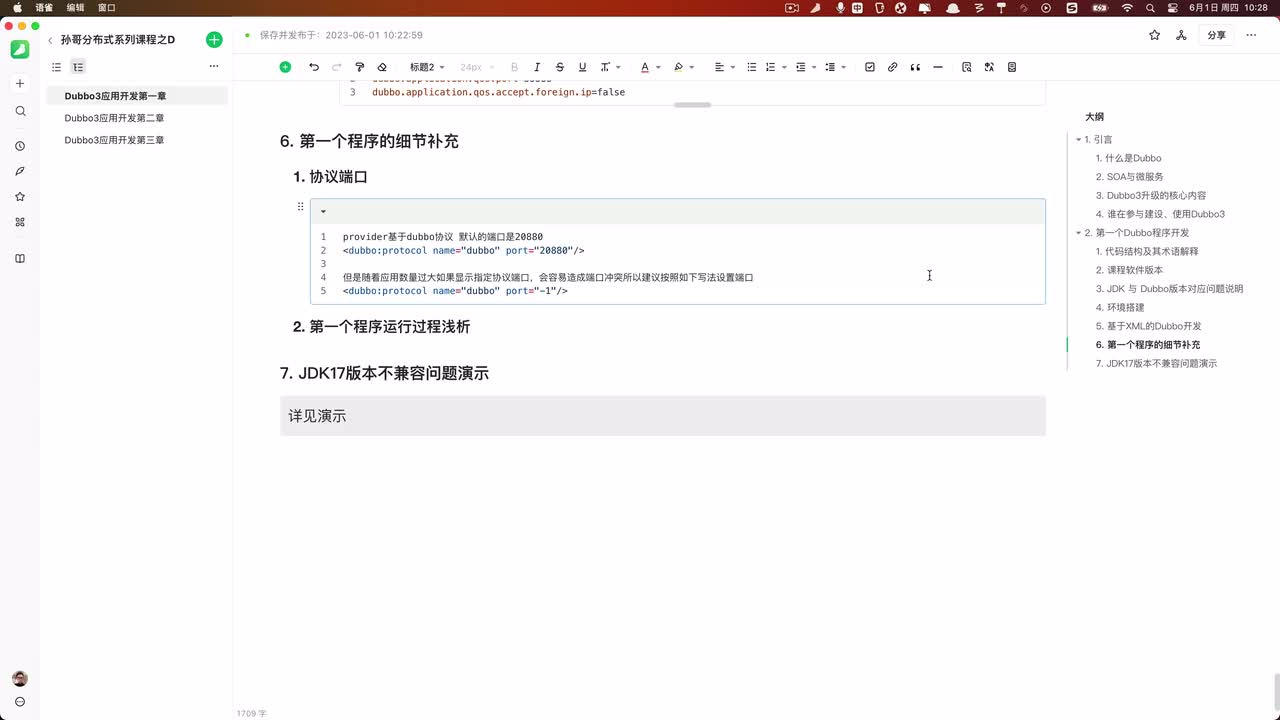Image resolution: width=1280 pixels, height=720 pixels.
Task: Open more text styles dropdown
Action: click(610, 67)
